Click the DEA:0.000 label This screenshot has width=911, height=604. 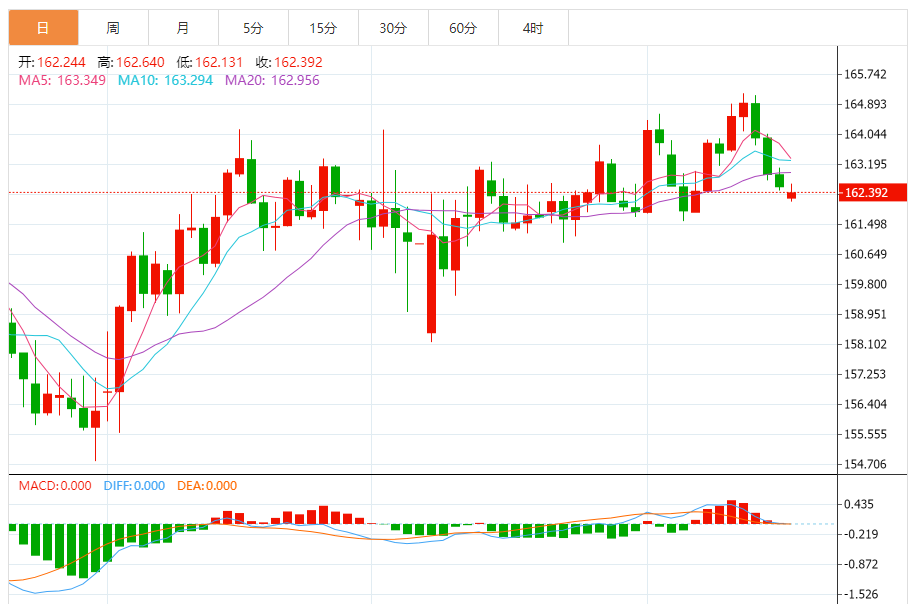coord(207,486)
